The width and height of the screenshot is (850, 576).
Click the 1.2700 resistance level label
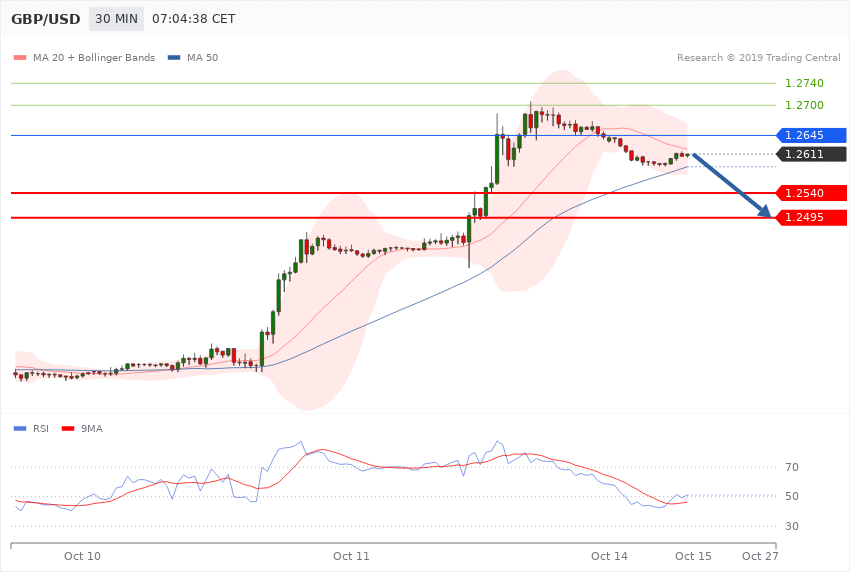point(804,105)
